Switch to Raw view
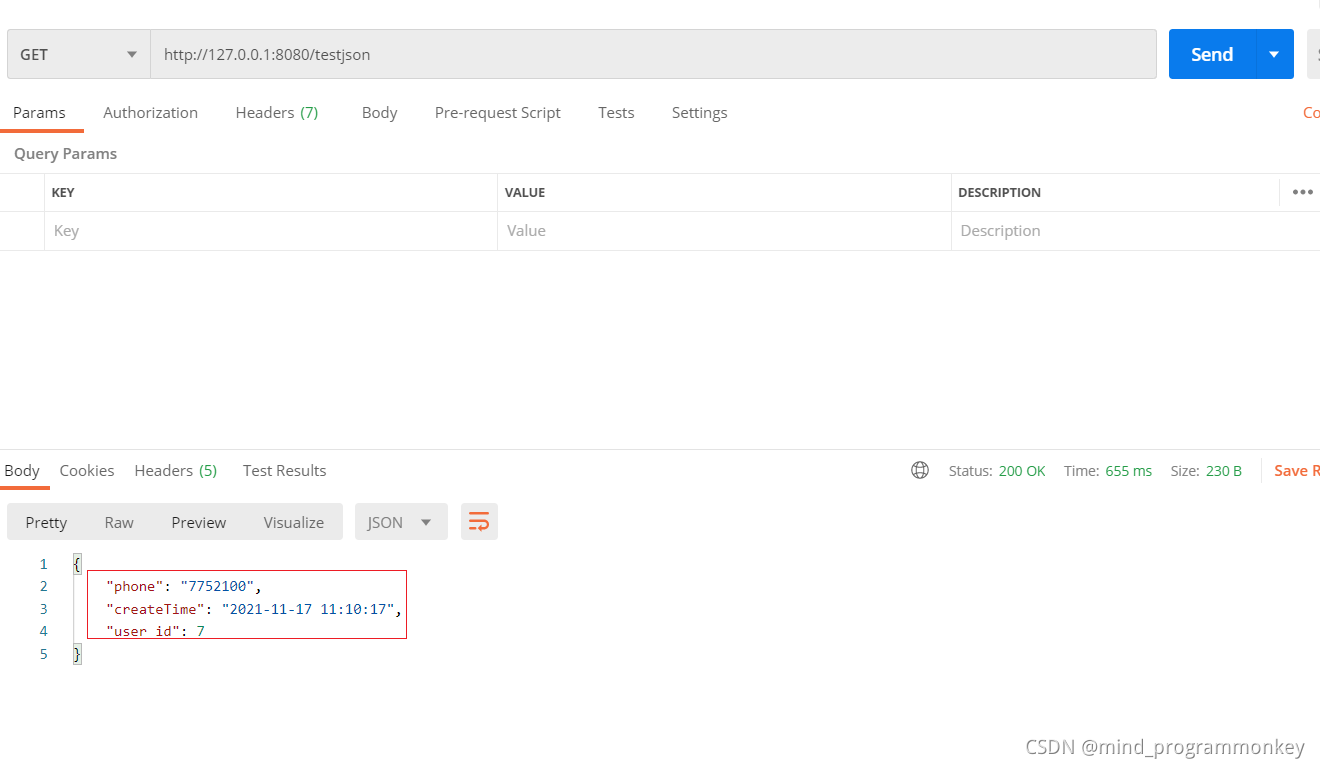Image resolution: width=1320 pixels, height=768 pixels. point(119,522)
